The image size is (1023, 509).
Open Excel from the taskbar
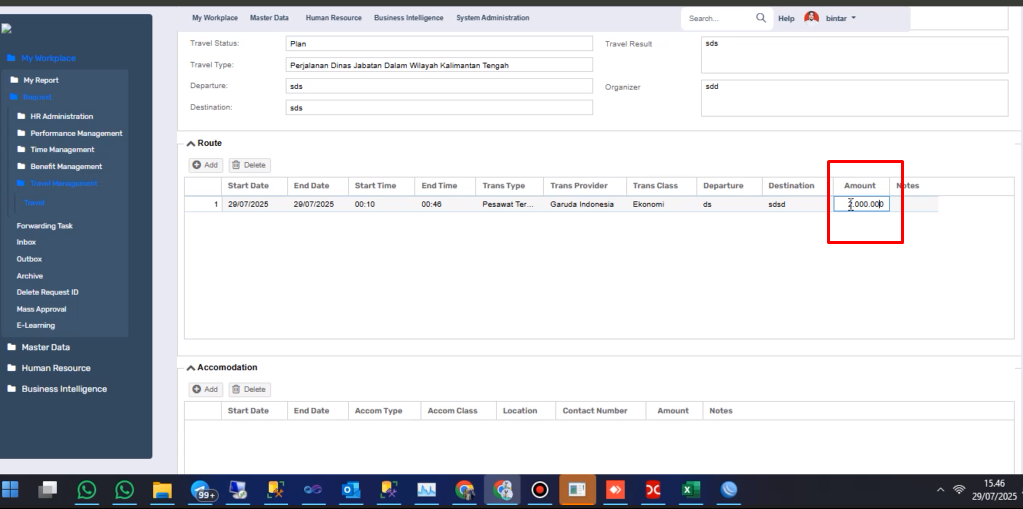690,489
